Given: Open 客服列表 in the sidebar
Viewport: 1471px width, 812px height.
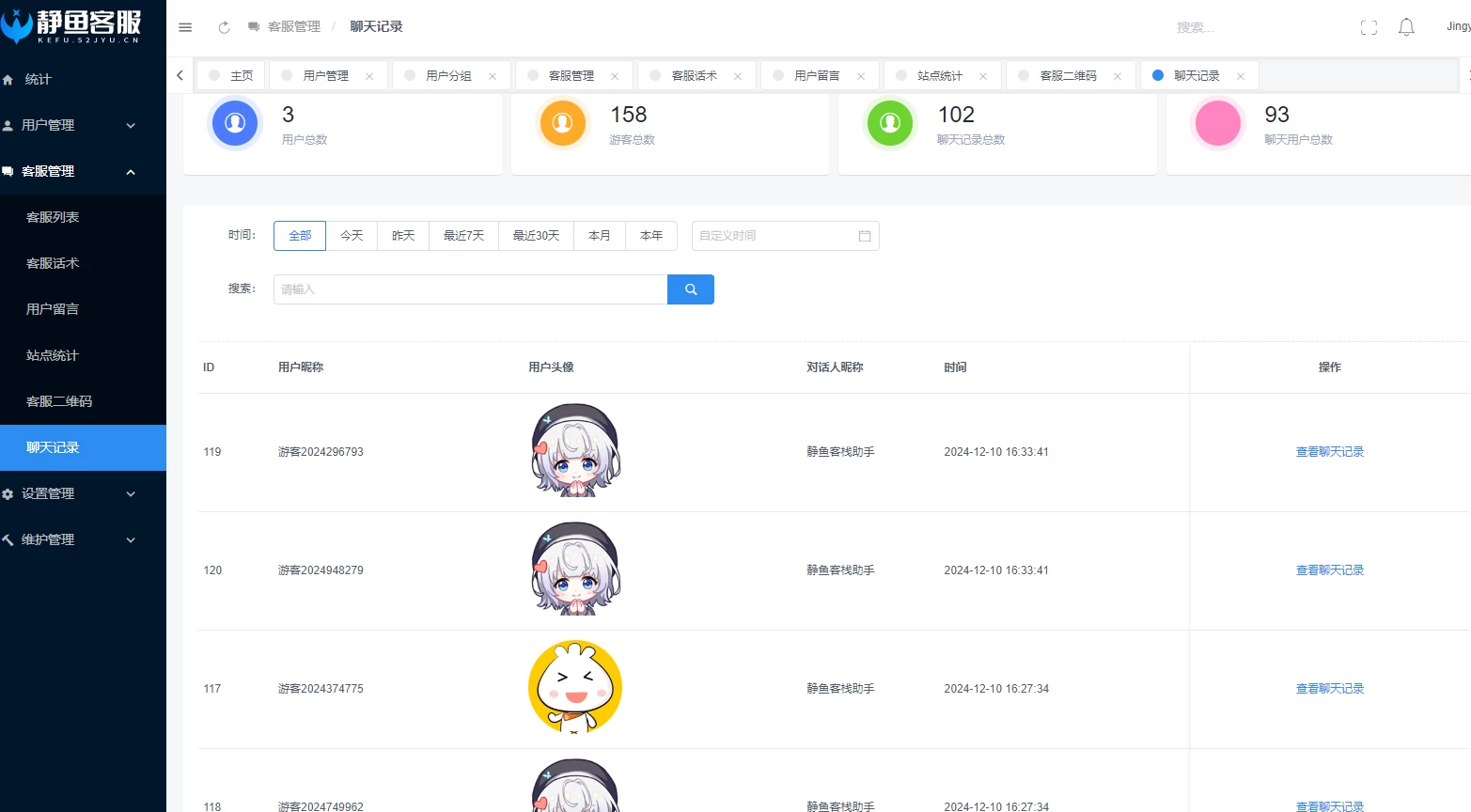Looking at the screenshot, I should [x=53, y=217].
